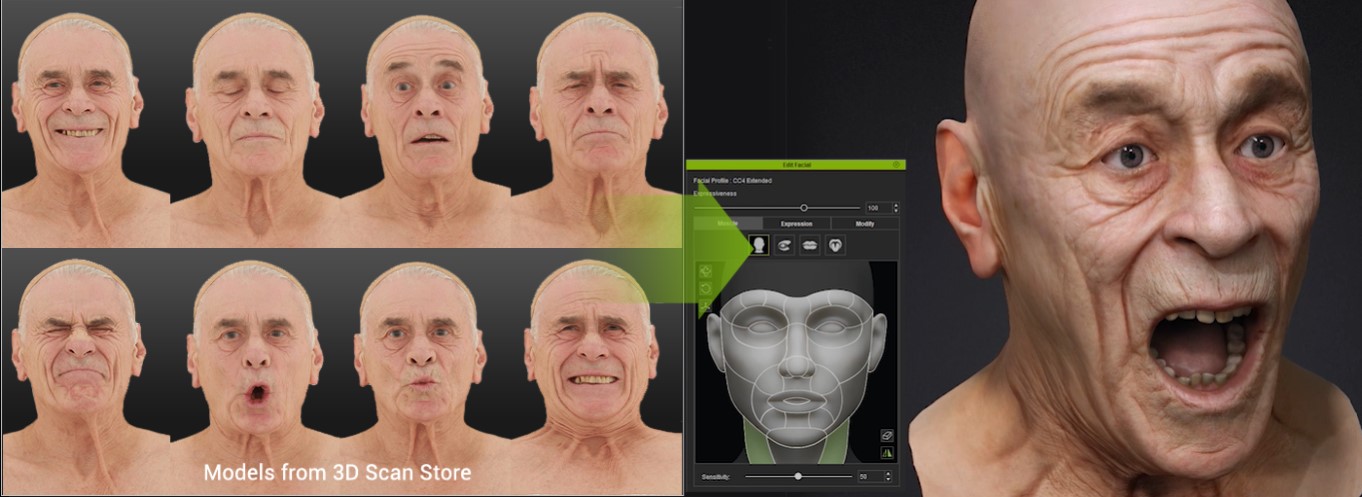Select the head face-region icon
The image size is (1362, 497).
(759, 244)
